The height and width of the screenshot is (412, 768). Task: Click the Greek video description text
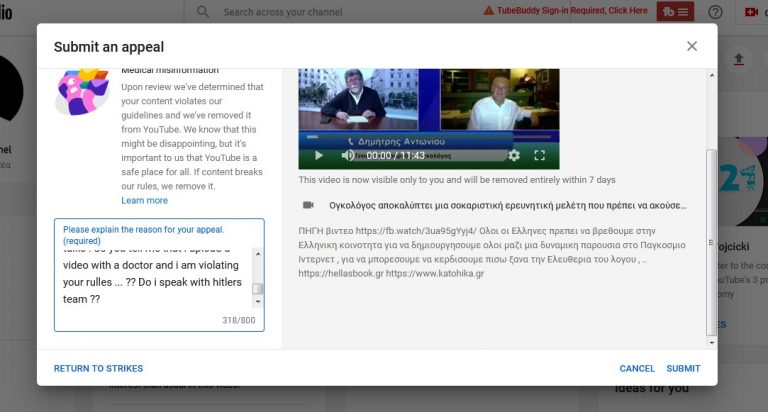492,252
